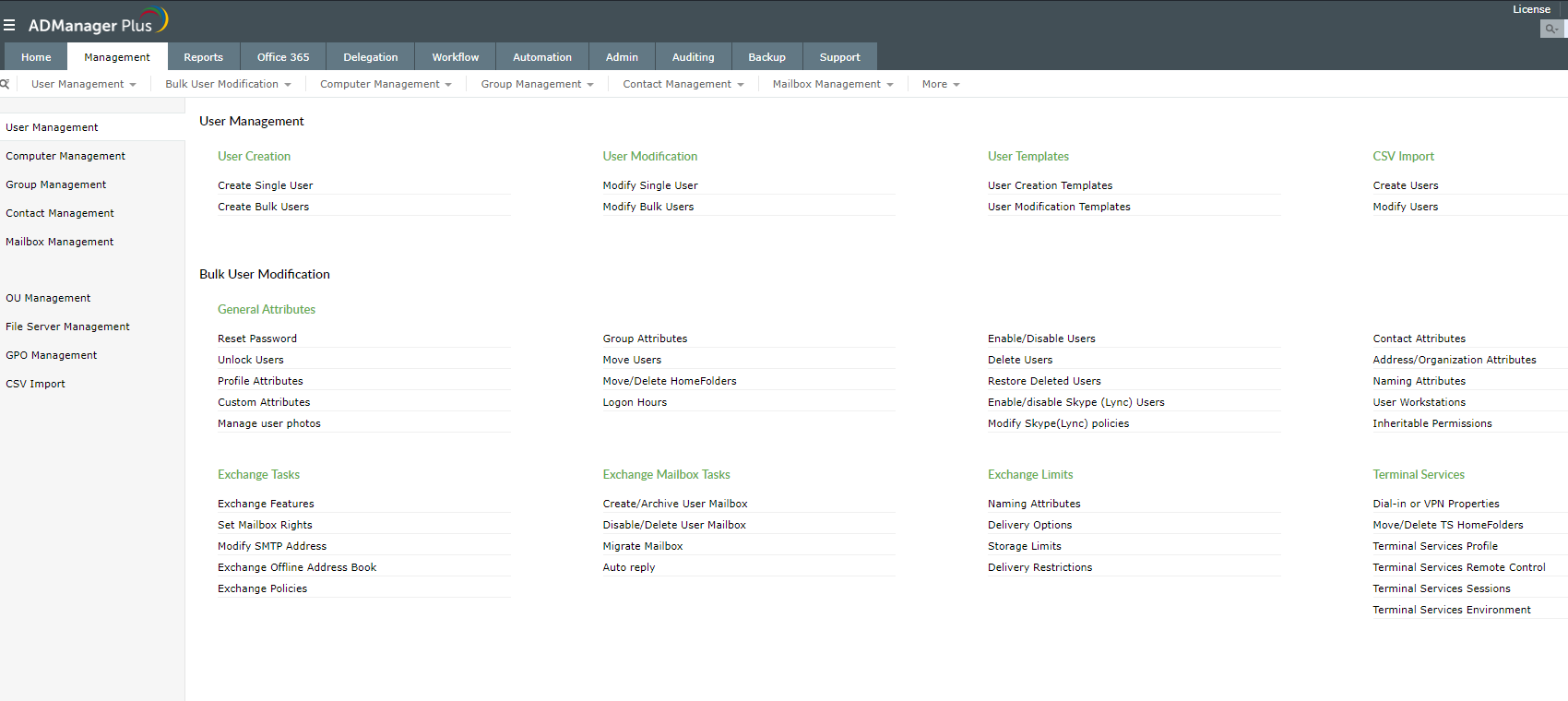Click the Reset Password link
The width and height of the screenshot is (1568, 701).
257,339
